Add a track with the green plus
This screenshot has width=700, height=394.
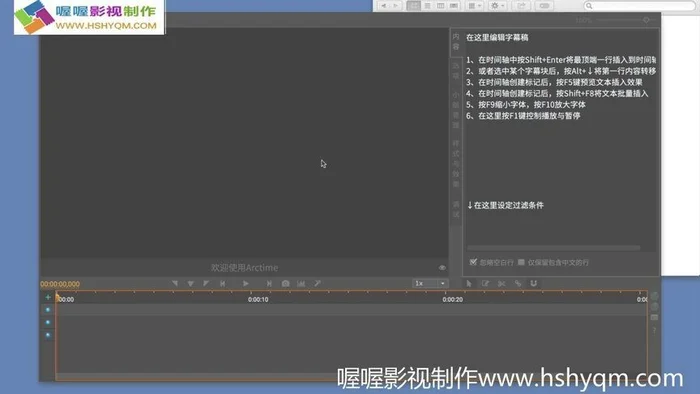coord(48,297)
